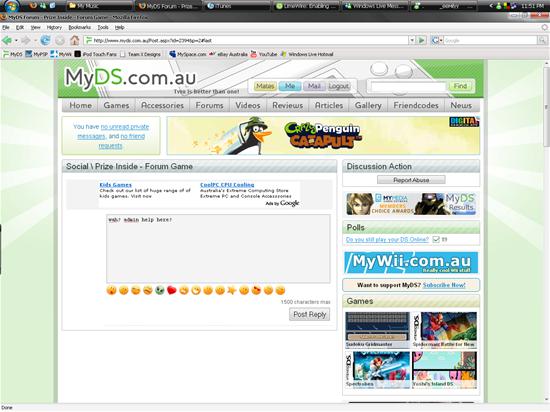
Task: Open back button history dropdown arrow
Action: click(16, 41)
